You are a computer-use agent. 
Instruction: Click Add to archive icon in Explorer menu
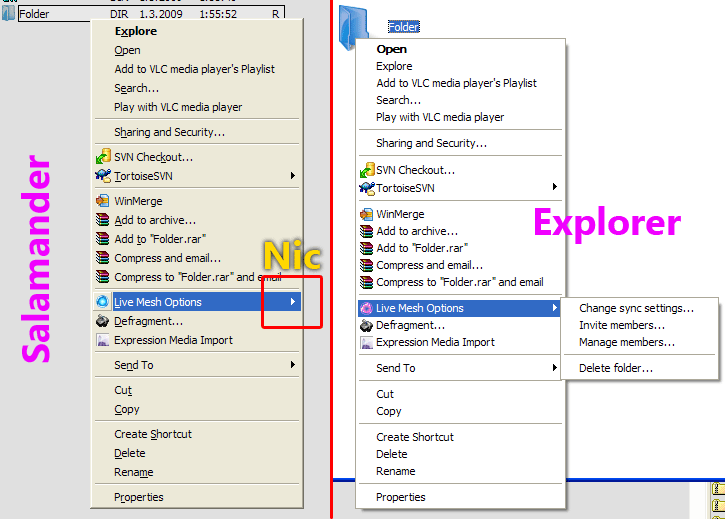[x=366, y=231]
